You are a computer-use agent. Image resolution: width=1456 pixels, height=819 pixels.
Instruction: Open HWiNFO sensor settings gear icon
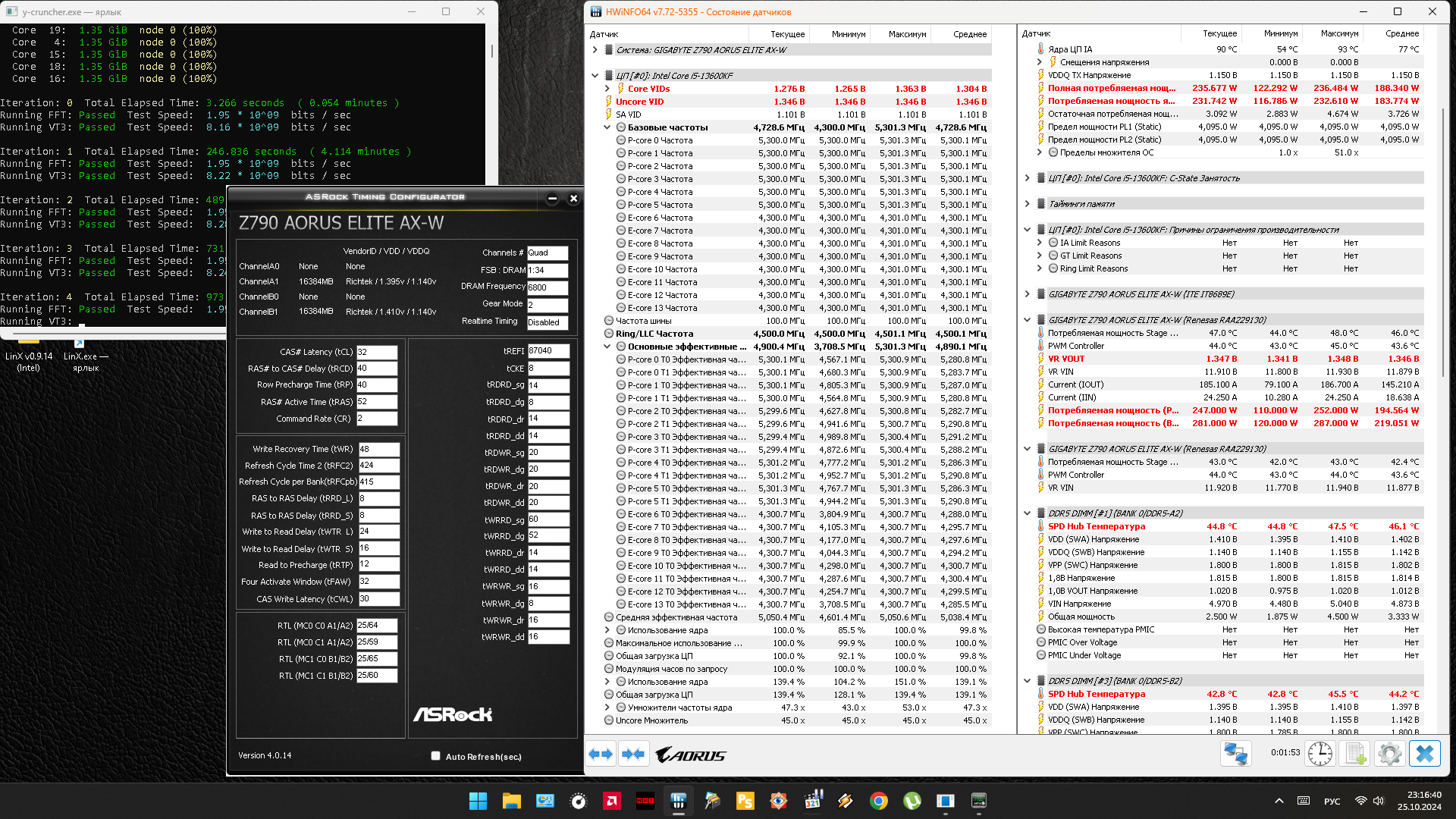coord(1389,754)
